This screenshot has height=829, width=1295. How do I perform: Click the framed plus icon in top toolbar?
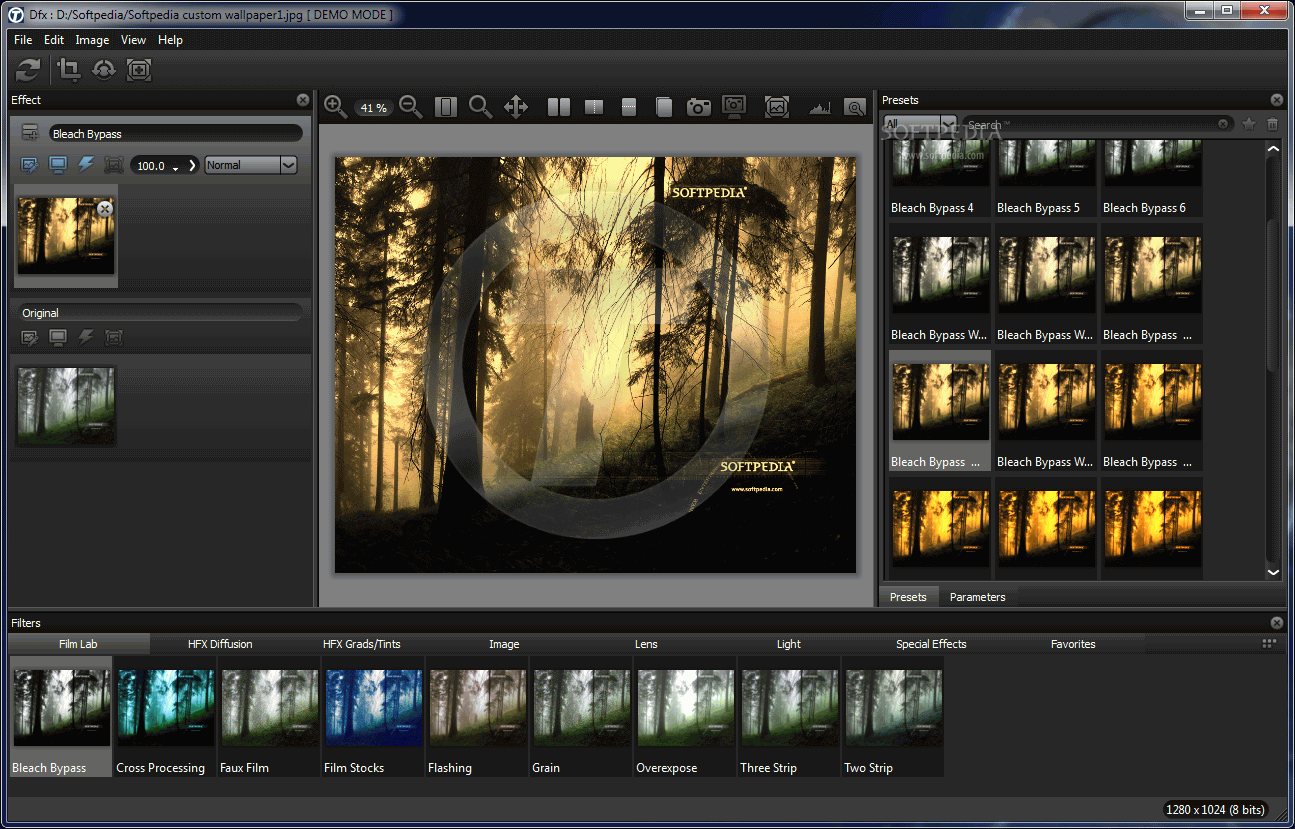tap(139, 69)
